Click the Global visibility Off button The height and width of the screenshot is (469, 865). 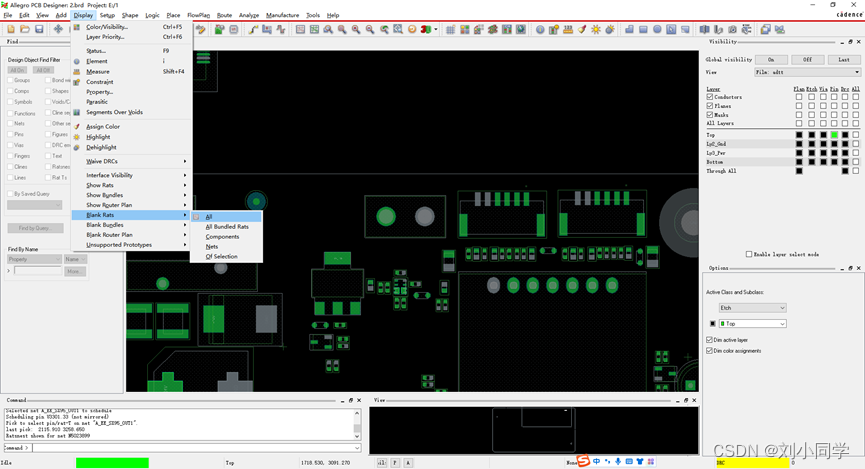807,59
